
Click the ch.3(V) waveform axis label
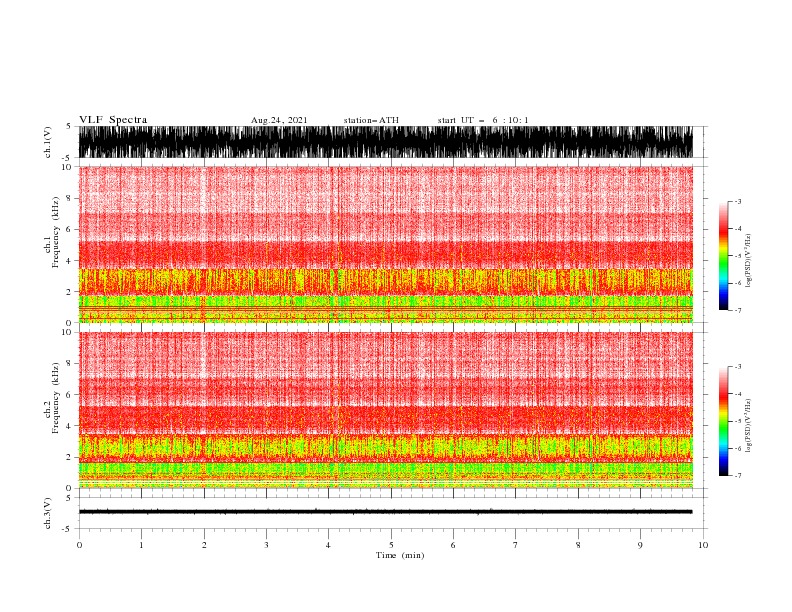[x=48, y=513]
